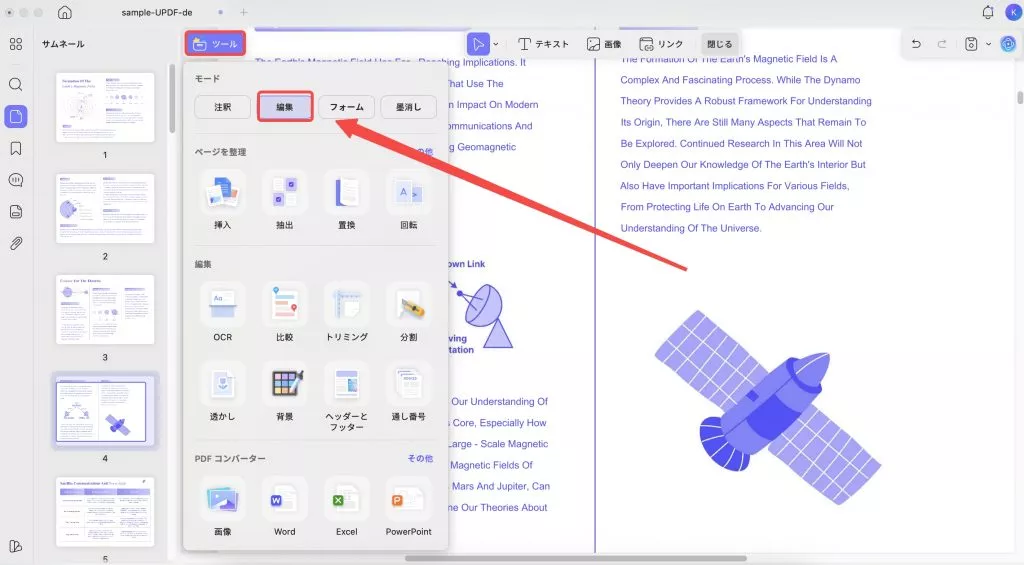Redo the last action
The image size is (1024, 565).
[942, 44]
